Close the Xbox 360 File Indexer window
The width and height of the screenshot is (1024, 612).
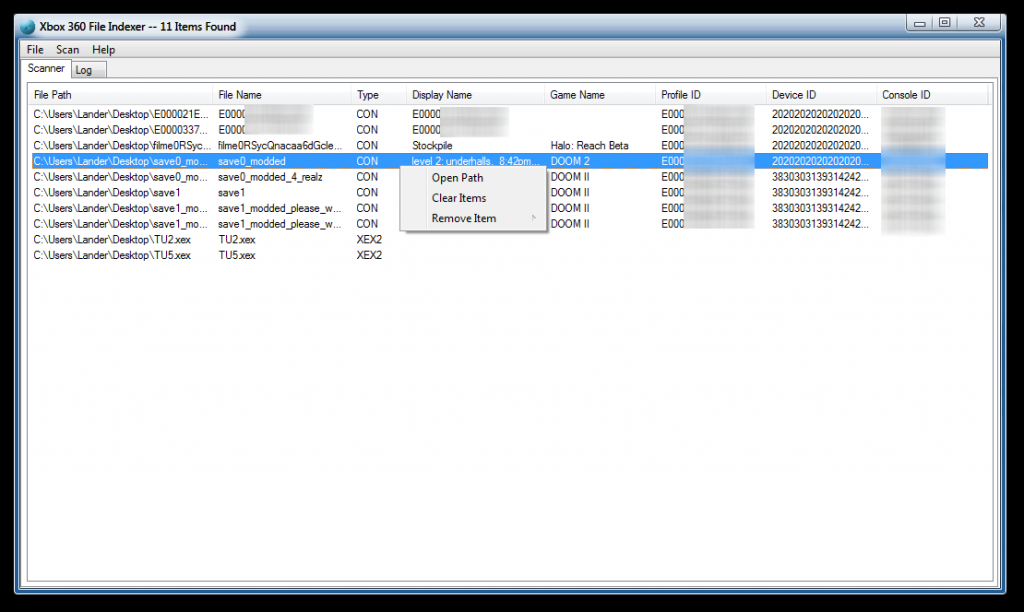coord(979,23)
